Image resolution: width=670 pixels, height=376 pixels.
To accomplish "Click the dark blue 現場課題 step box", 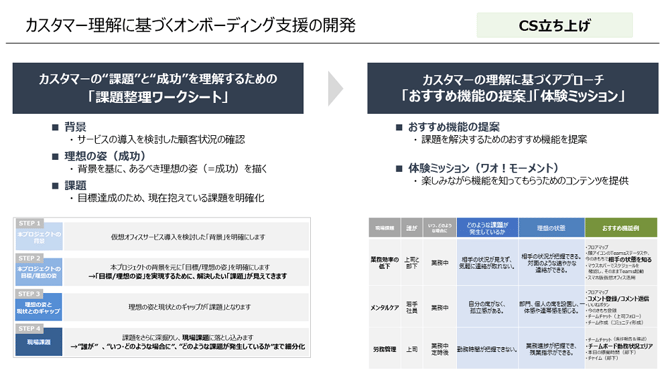I will coord(39,342).
